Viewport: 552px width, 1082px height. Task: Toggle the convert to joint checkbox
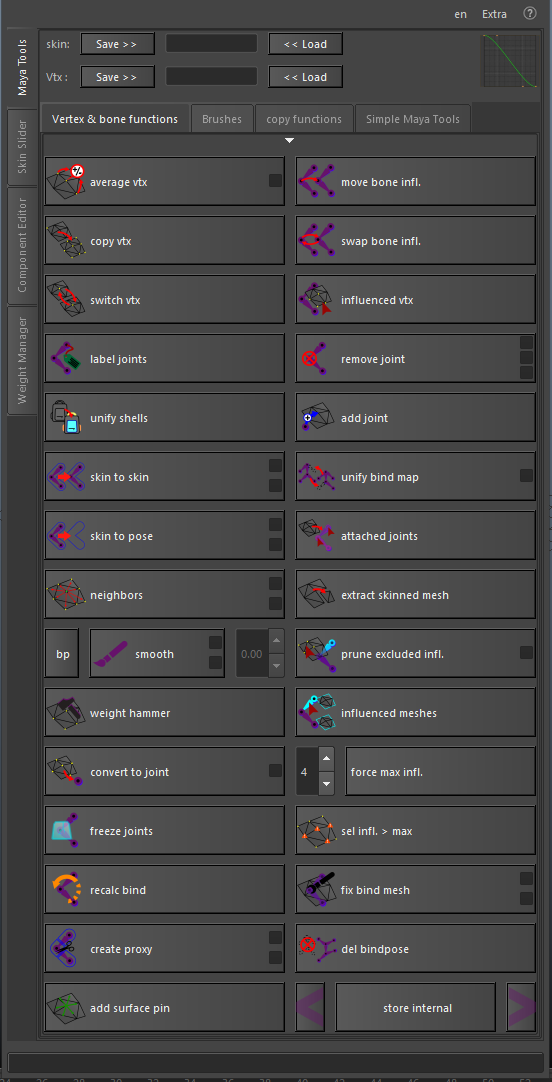(x=275, y=770)
